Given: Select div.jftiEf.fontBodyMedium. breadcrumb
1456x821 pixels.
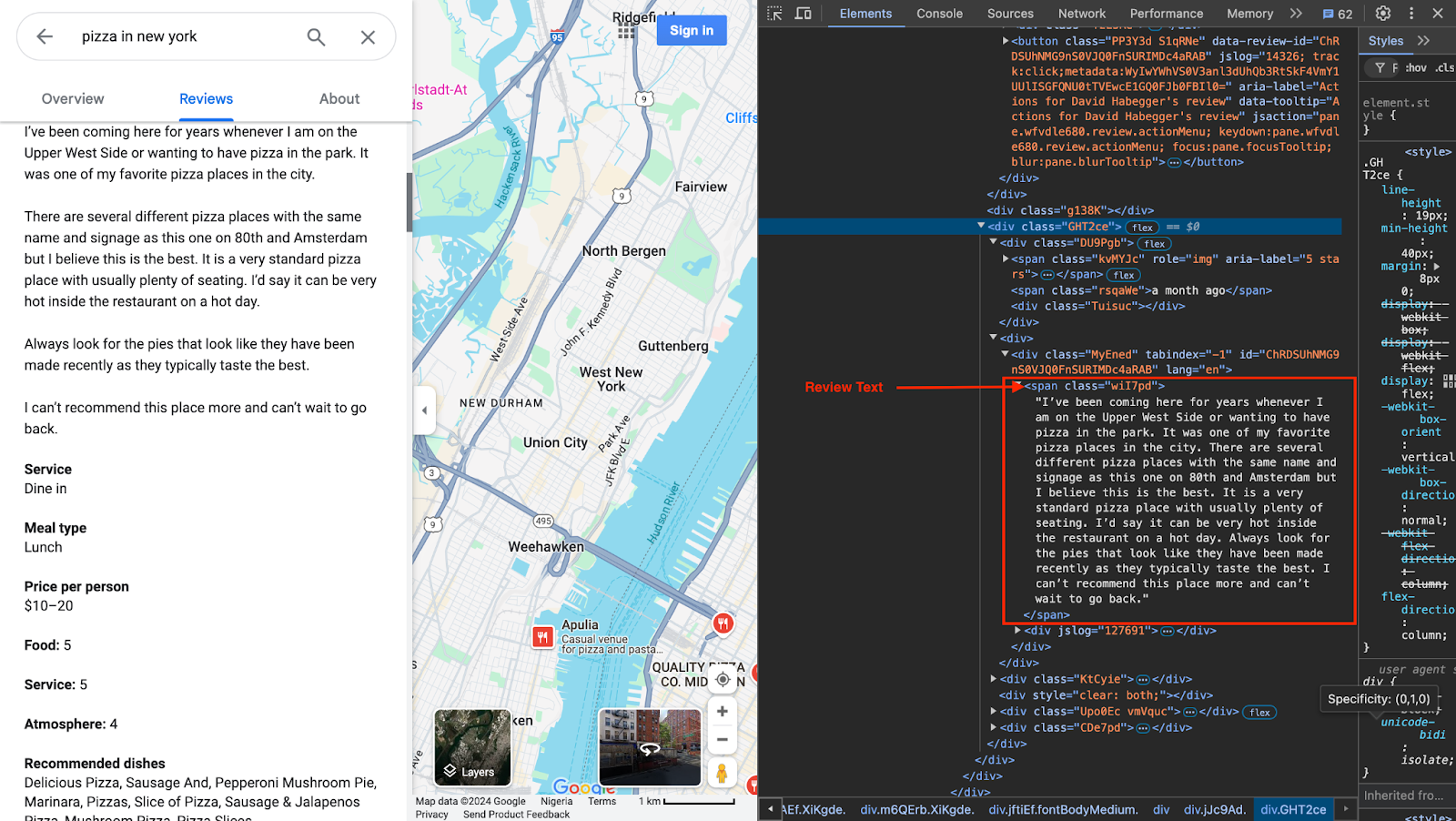Looking at the screenshot, I should click(1063, 809).
